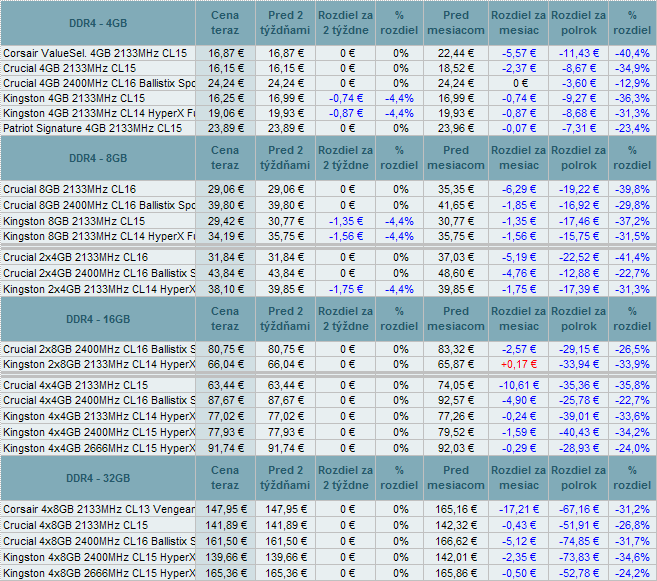Select Kingston 2x4GB 2133MHz CL14 HyperX row name
This screenshot has width=657, height=581.
point(99,289)
